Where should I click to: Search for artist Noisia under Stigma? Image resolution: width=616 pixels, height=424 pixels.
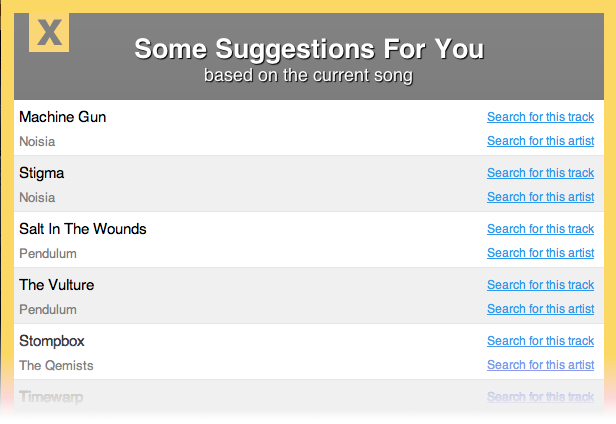(540, 197)
